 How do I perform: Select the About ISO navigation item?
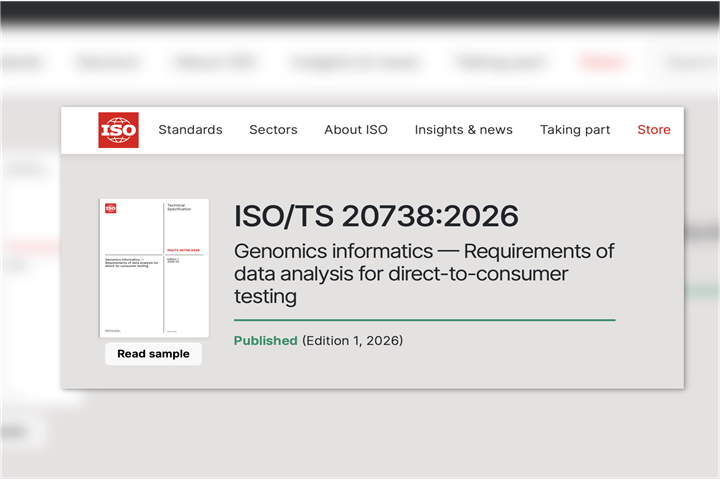pyautogui.click(x=355, y=130)
